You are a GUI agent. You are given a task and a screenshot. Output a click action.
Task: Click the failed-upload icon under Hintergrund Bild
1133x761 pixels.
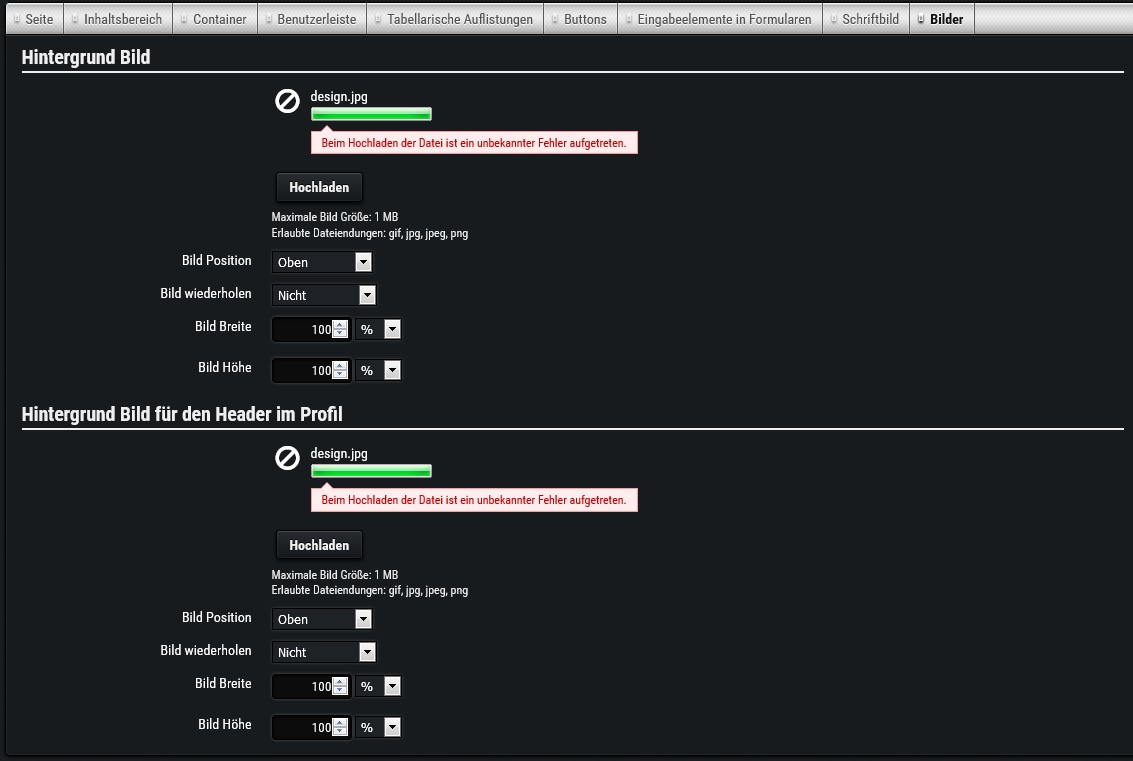coord(287,101)
